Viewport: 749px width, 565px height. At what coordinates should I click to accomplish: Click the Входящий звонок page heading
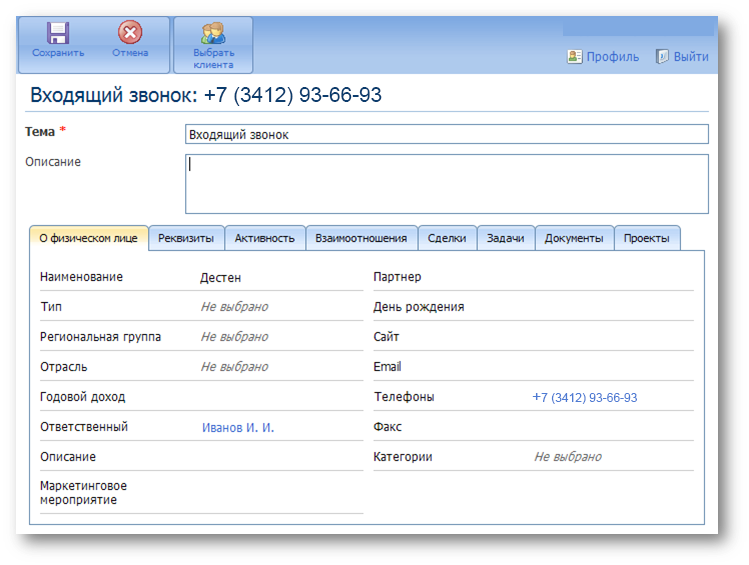[x=206, y=95]
